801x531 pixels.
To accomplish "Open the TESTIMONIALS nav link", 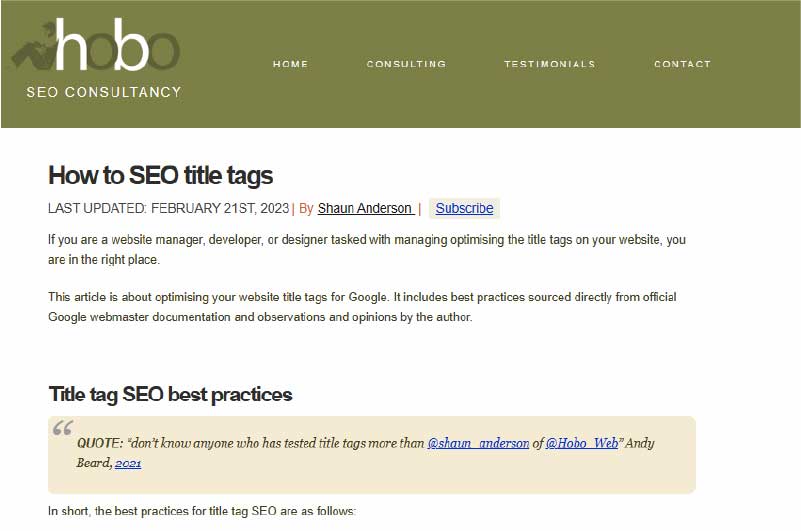I will pyautogui.click(x=550, y=64).
